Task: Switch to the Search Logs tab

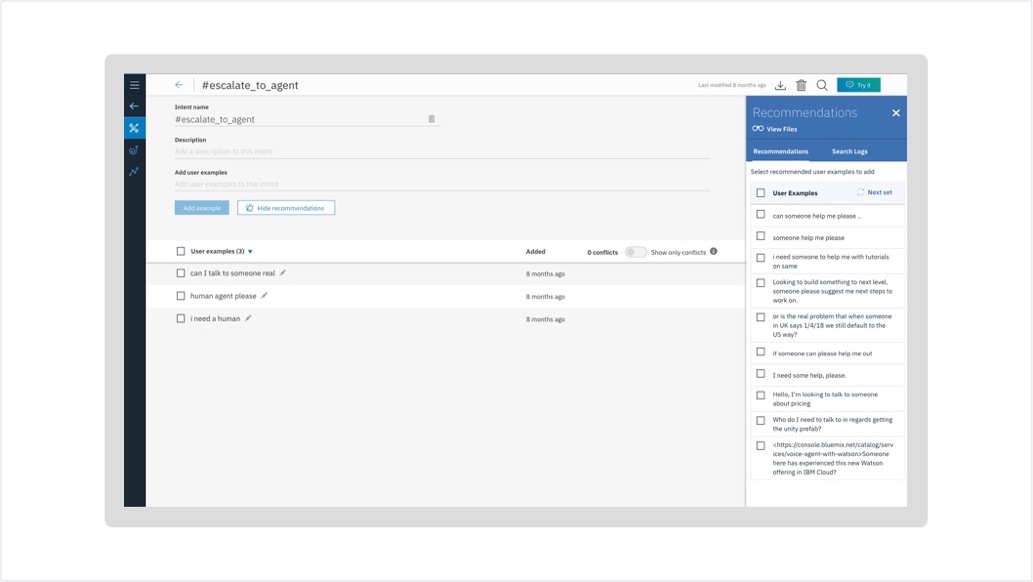Action: pyautogui.click(x=849, y=152)
